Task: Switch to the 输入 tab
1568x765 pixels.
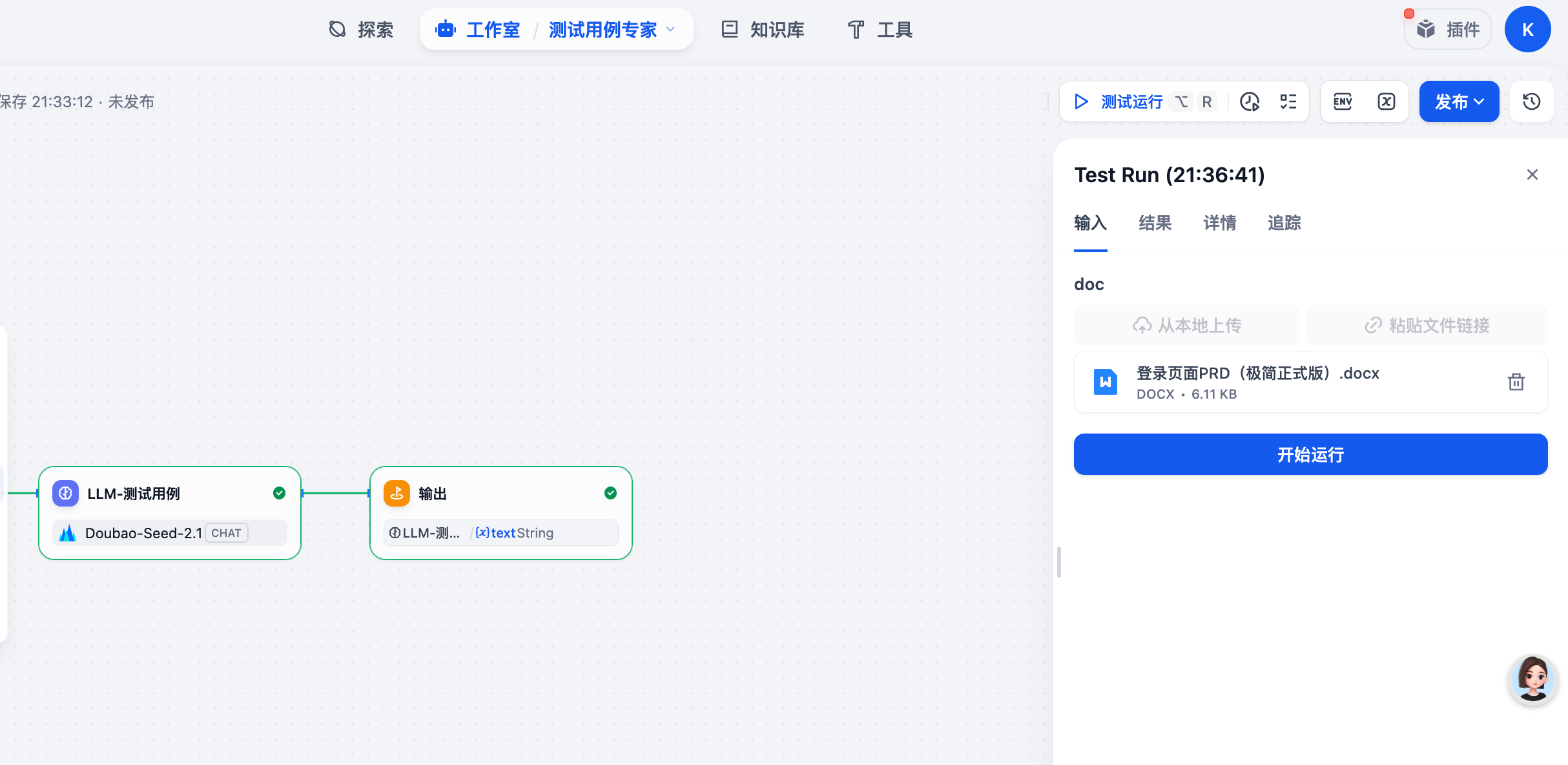Action: pos(1091,224)
